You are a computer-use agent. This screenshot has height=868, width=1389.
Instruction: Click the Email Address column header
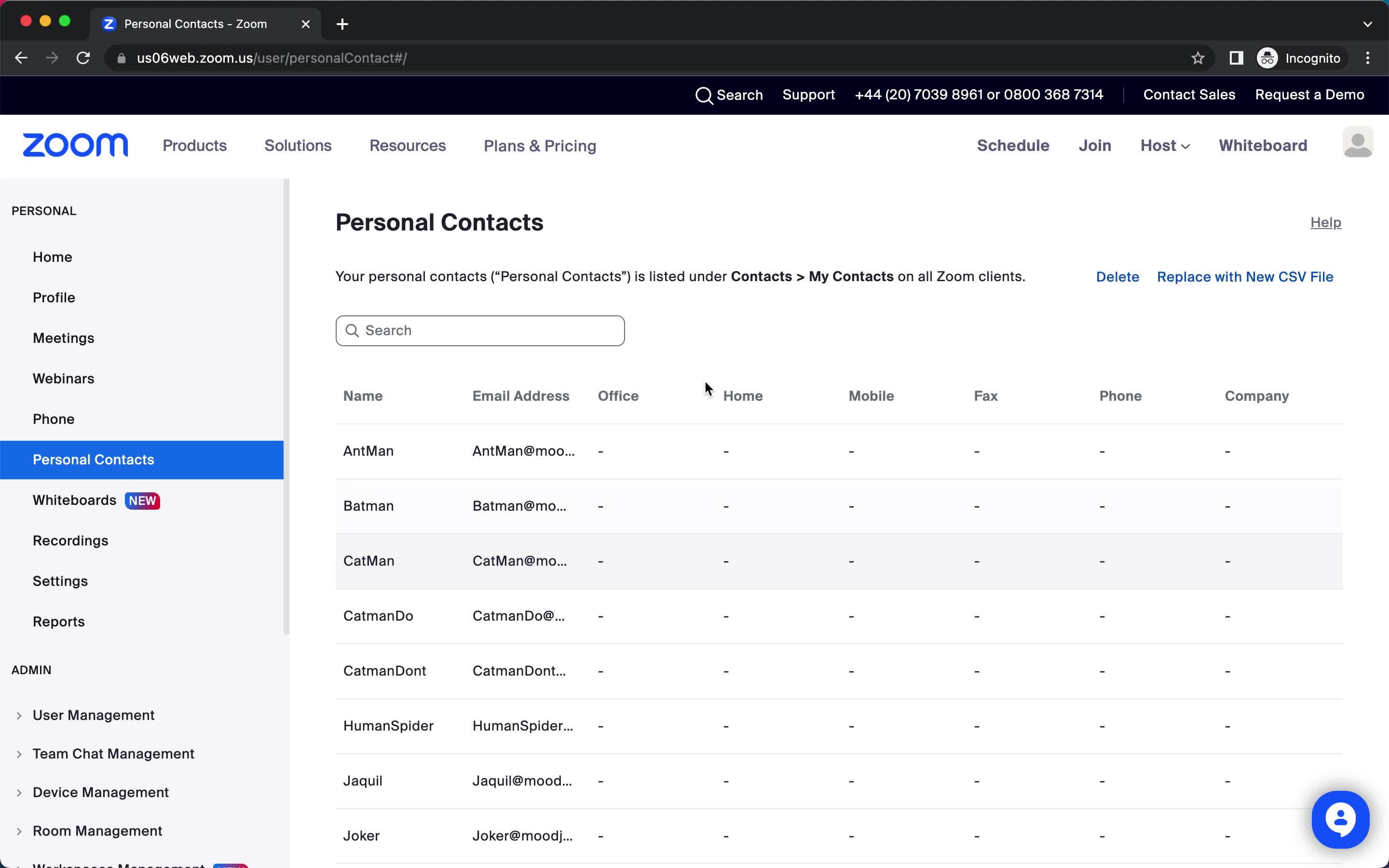pos(520,396)
